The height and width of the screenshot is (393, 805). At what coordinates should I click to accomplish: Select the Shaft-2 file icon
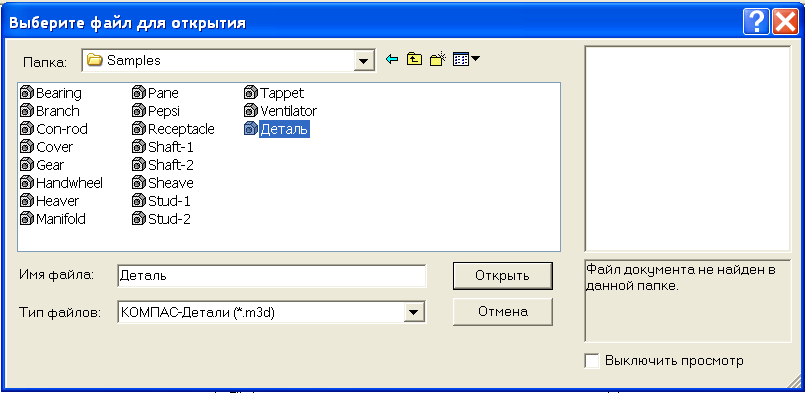tap(139, 165)
